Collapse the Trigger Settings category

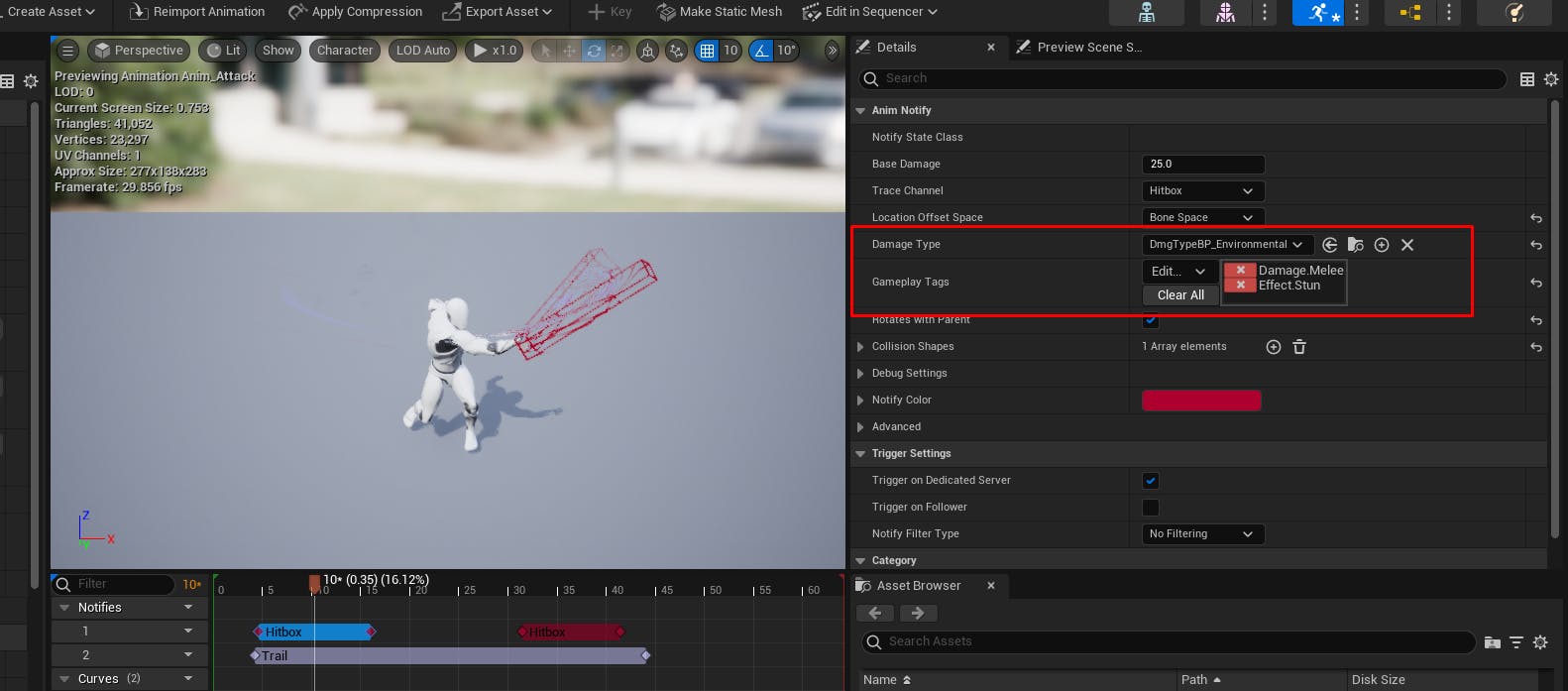click(860, 454)
